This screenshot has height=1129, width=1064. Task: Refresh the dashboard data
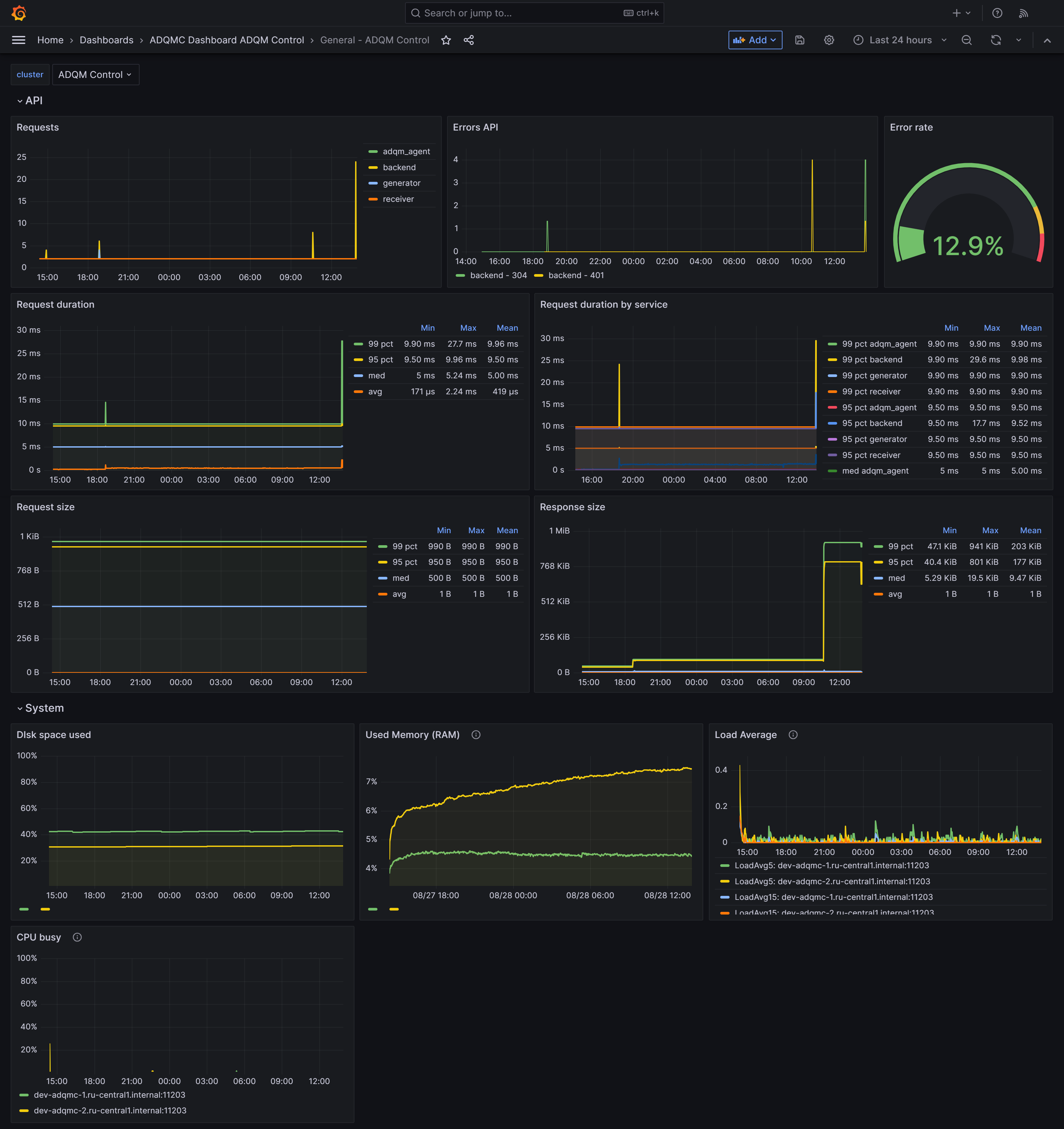(996, 40)
